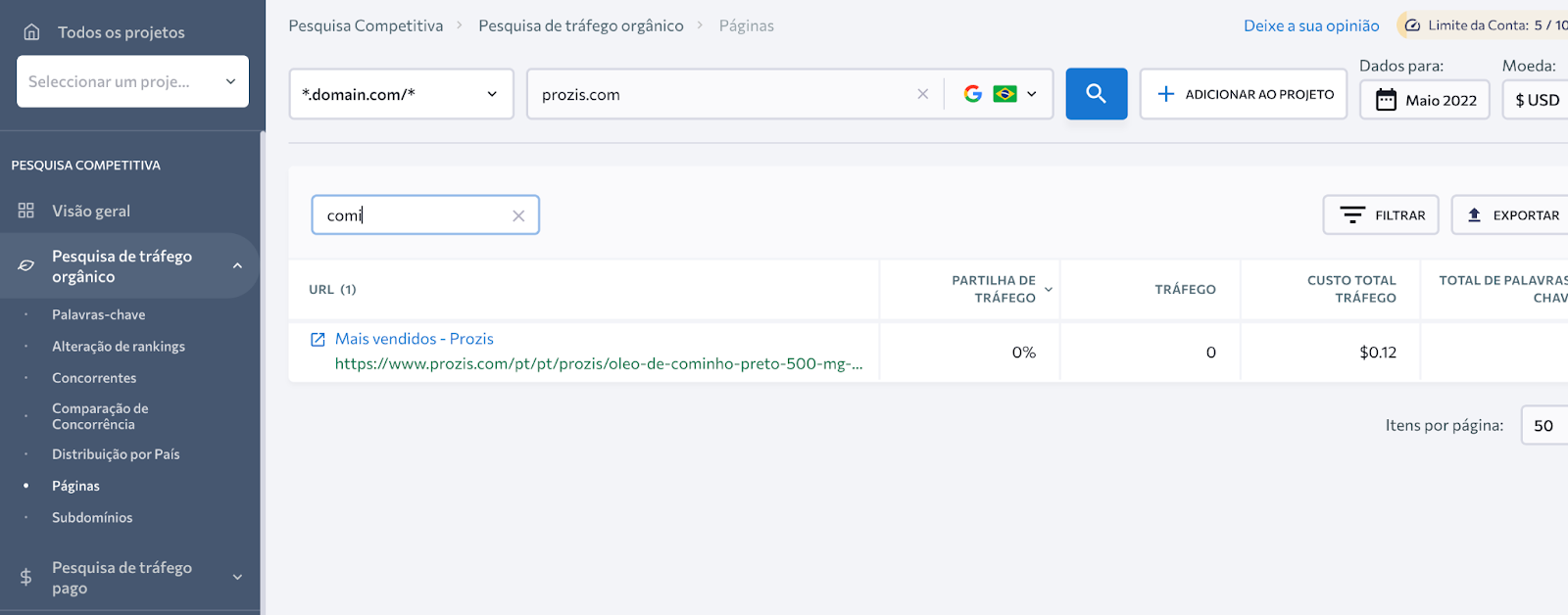The image size is (1568, 615).
Task: Click Deixe a sua opinião link
Action: [1311, 25]
